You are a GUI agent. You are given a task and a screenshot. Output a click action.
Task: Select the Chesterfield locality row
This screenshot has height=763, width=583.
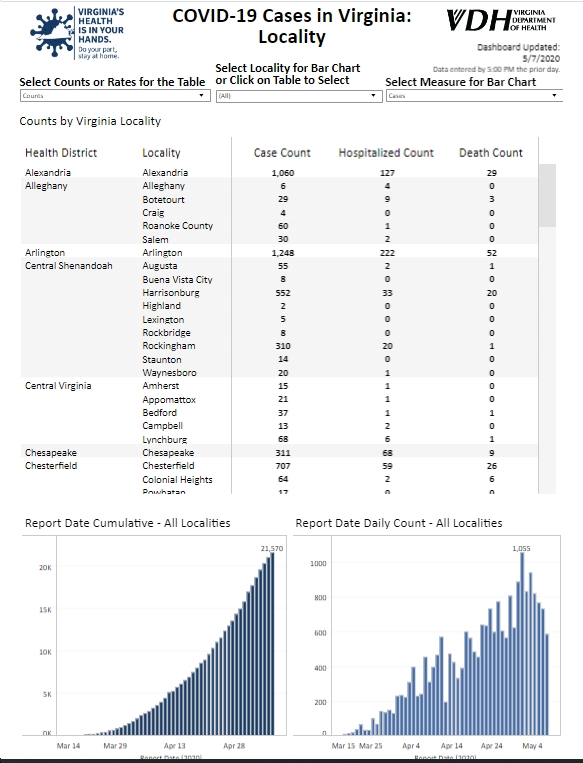tap(279, 466)
